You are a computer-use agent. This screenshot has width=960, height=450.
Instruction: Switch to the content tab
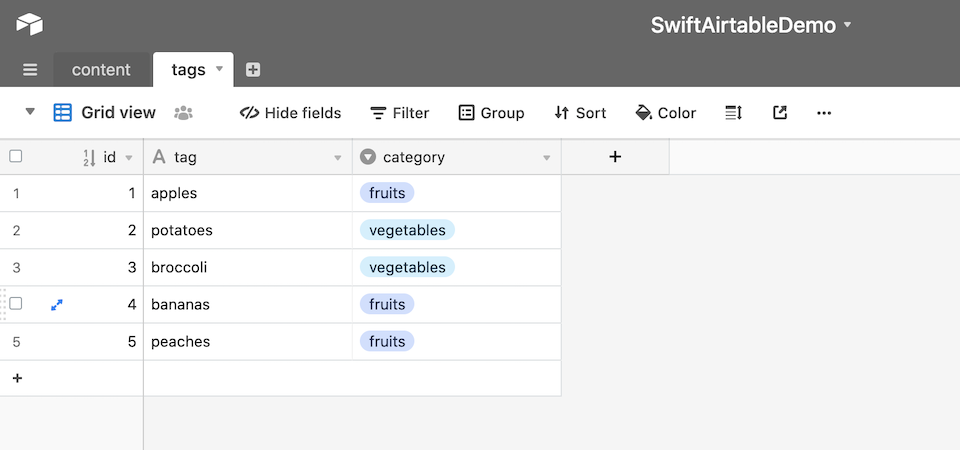click(x=101, y=70)
